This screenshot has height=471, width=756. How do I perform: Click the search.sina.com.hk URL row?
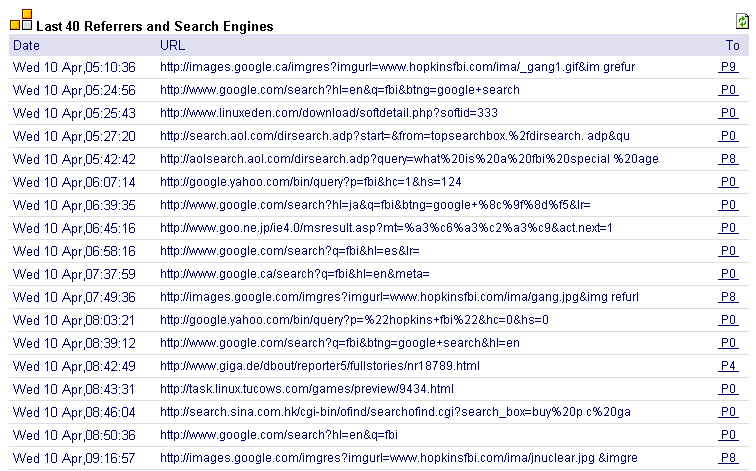(395, 412)
